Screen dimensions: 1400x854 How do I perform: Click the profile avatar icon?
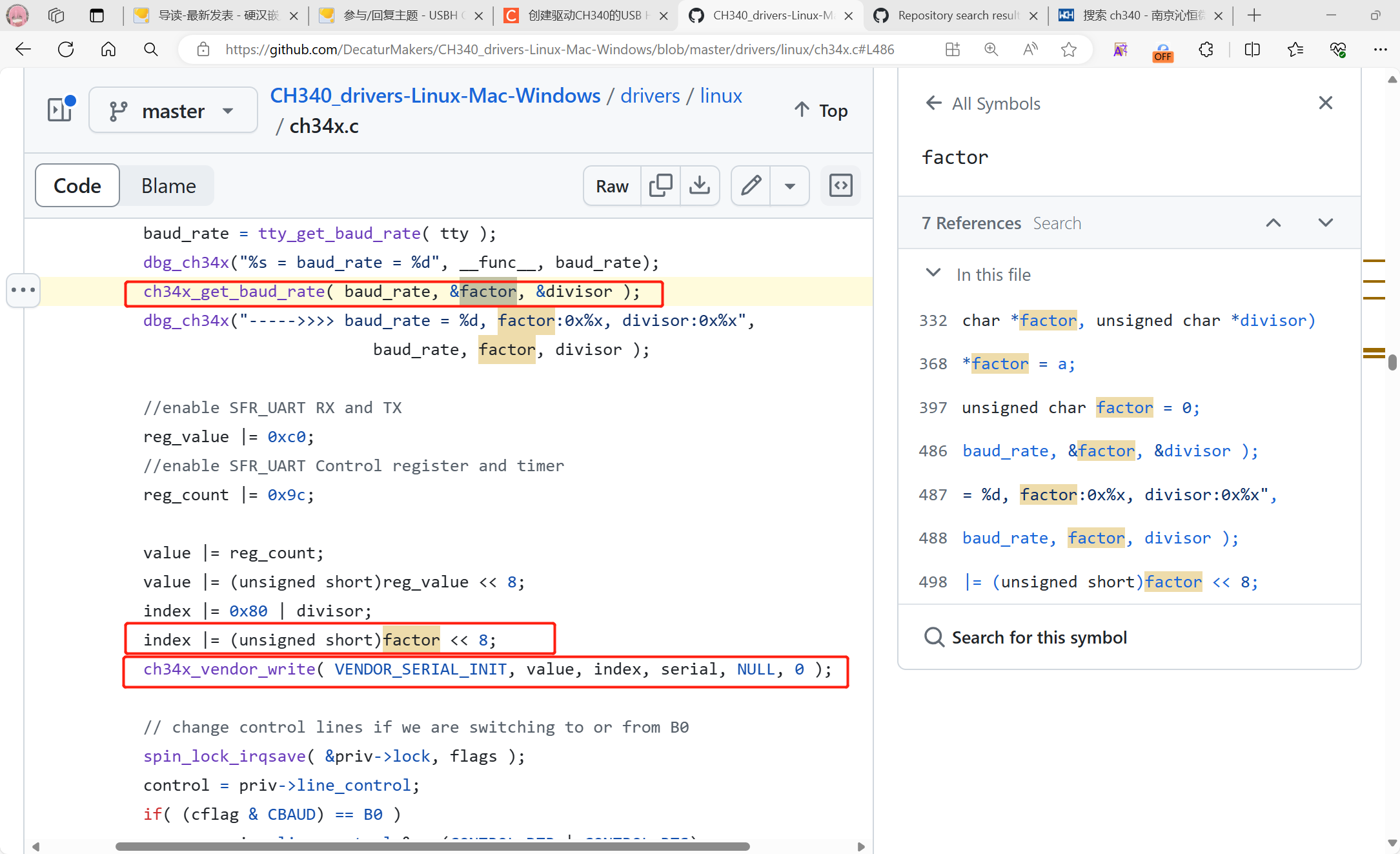tap(17, 15)
